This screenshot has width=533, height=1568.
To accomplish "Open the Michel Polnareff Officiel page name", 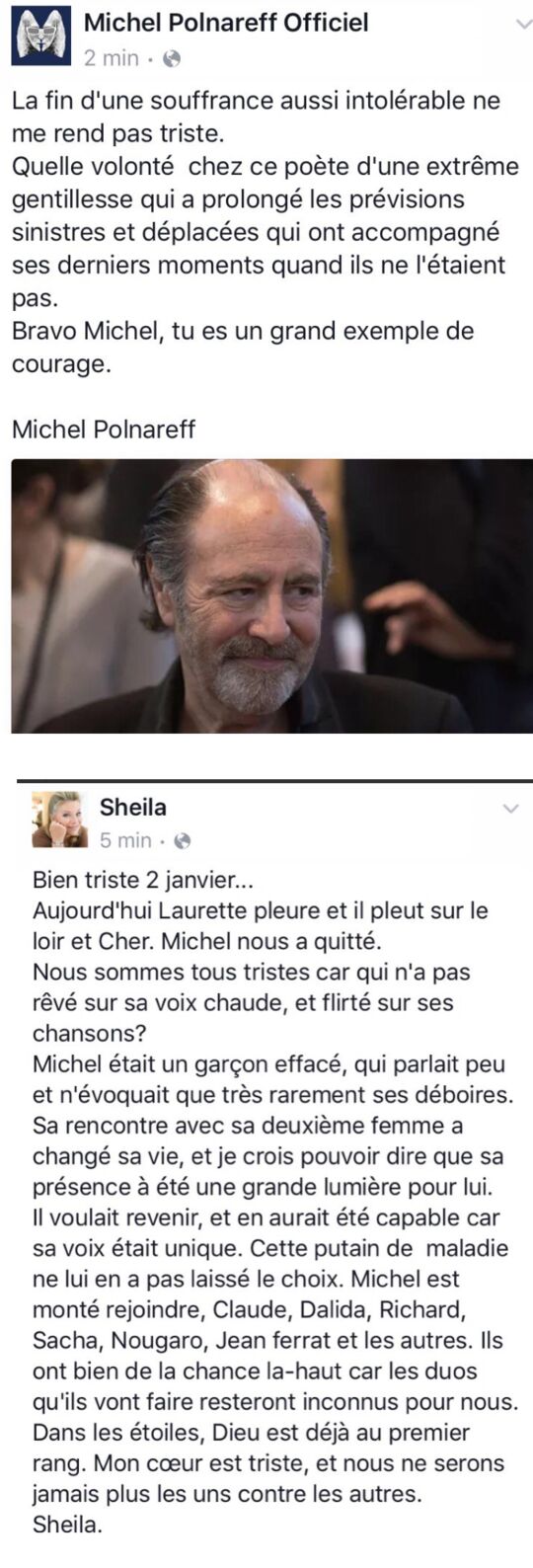I will pos(226,22).
